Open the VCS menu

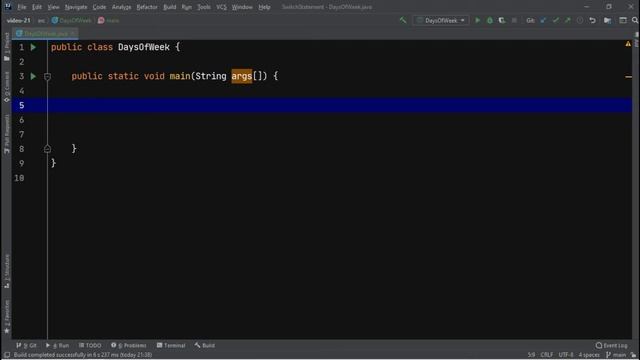pos(221,7)
